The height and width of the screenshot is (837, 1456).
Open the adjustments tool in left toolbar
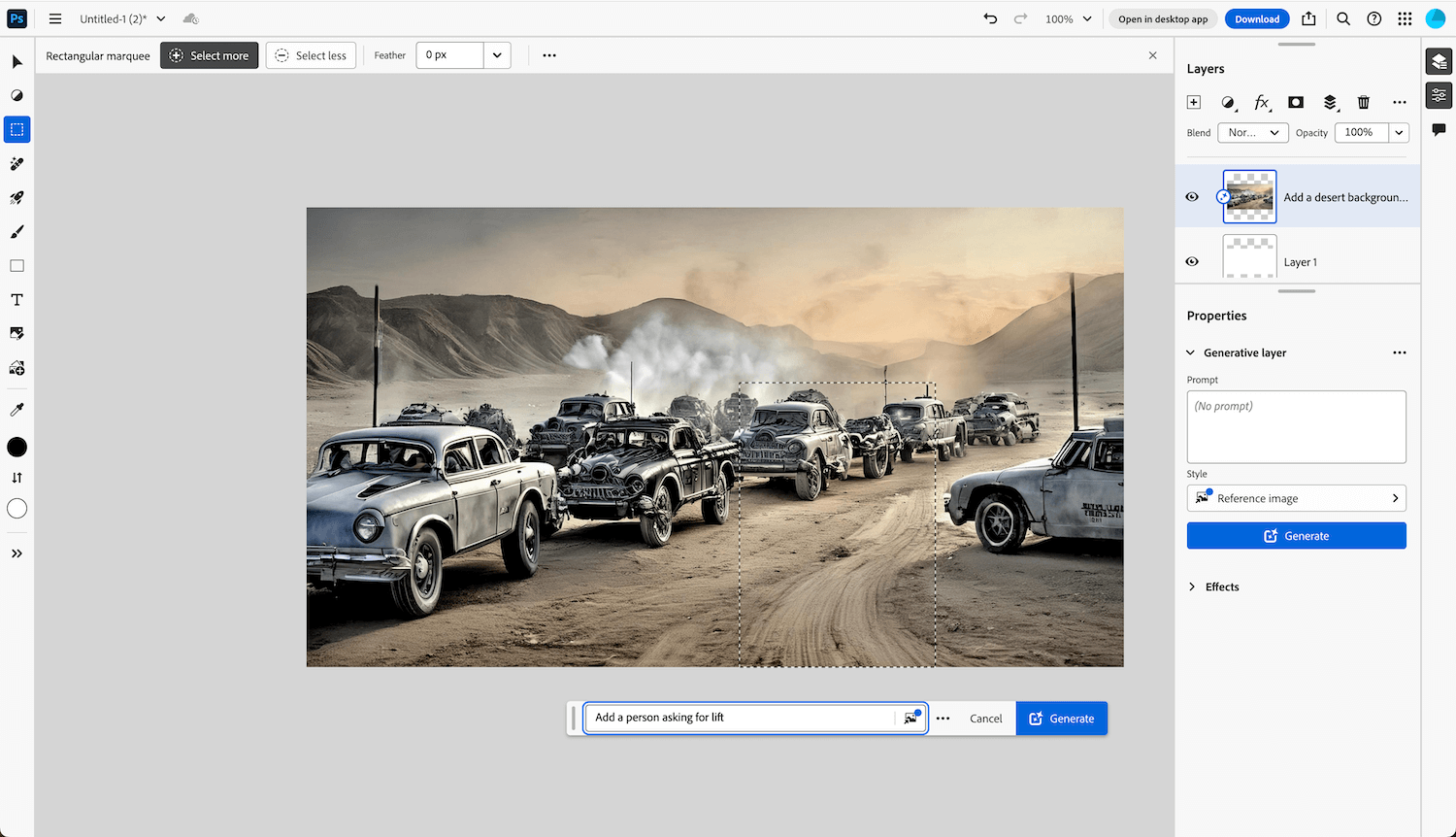click(17, 95)
